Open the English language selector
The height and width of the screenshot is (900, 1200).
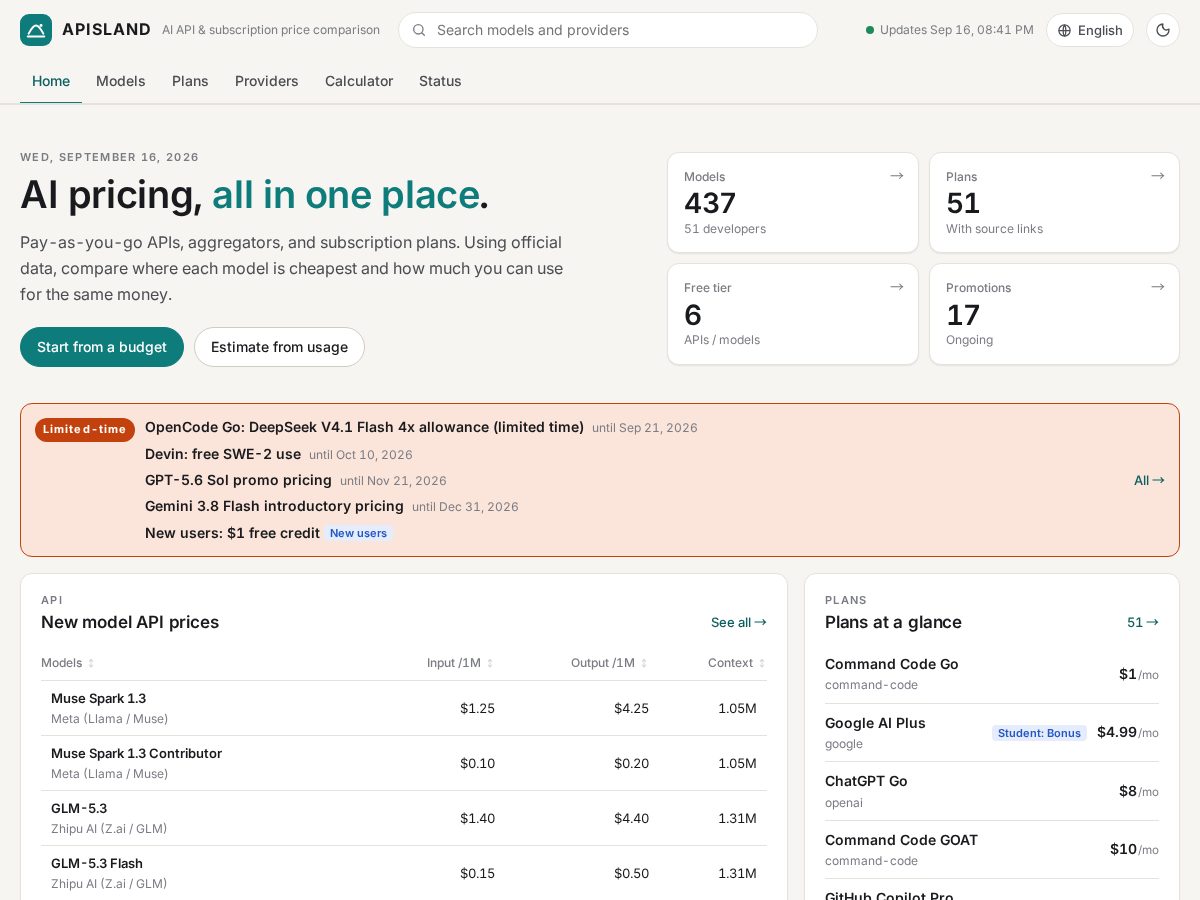point(1090,30)
